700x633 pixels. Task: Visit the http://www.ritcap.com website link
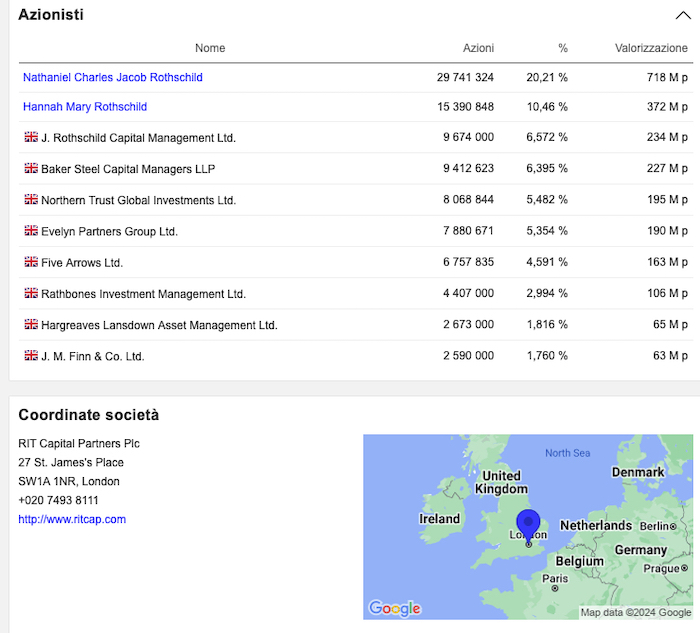(x=72, y=519)
